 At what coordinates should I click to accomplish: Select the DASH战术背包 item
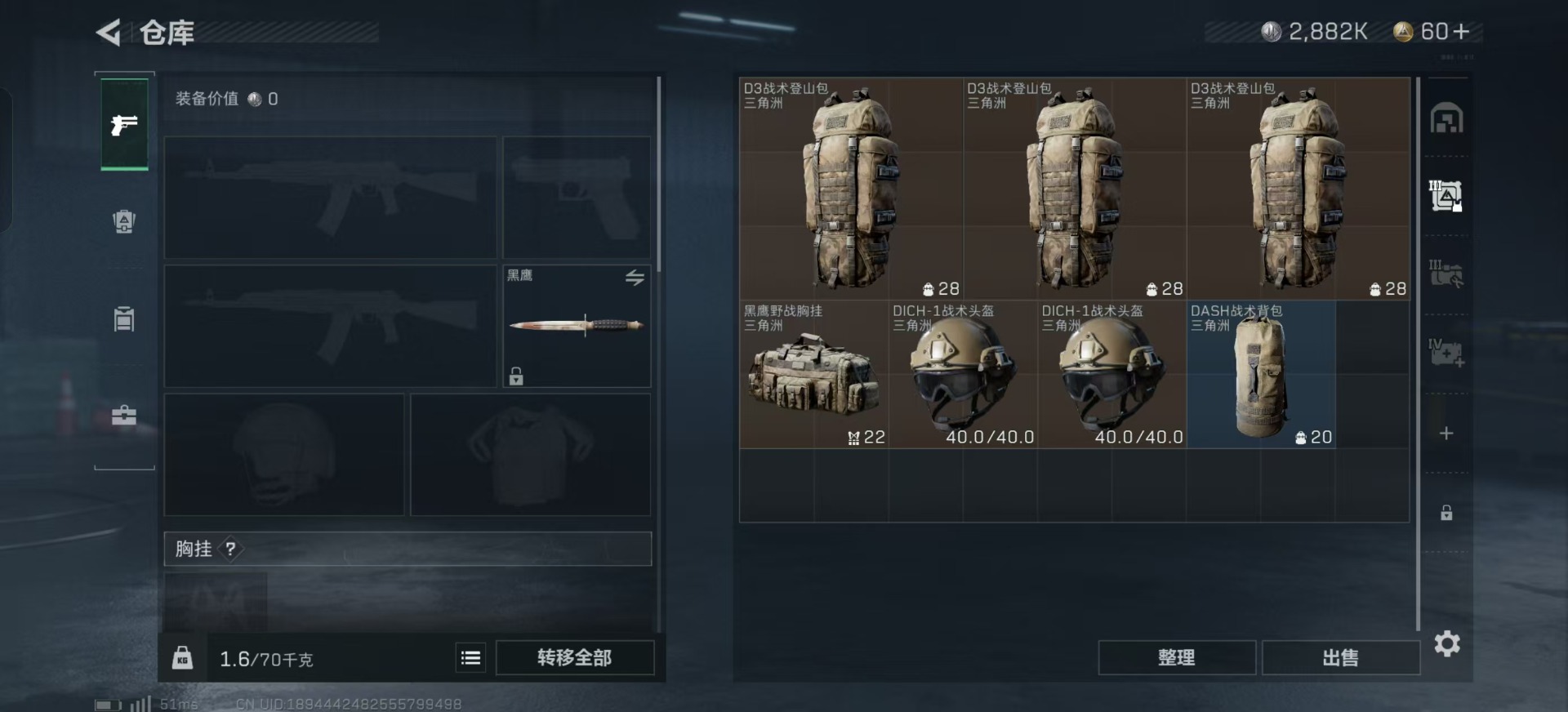click(1261, 374)
